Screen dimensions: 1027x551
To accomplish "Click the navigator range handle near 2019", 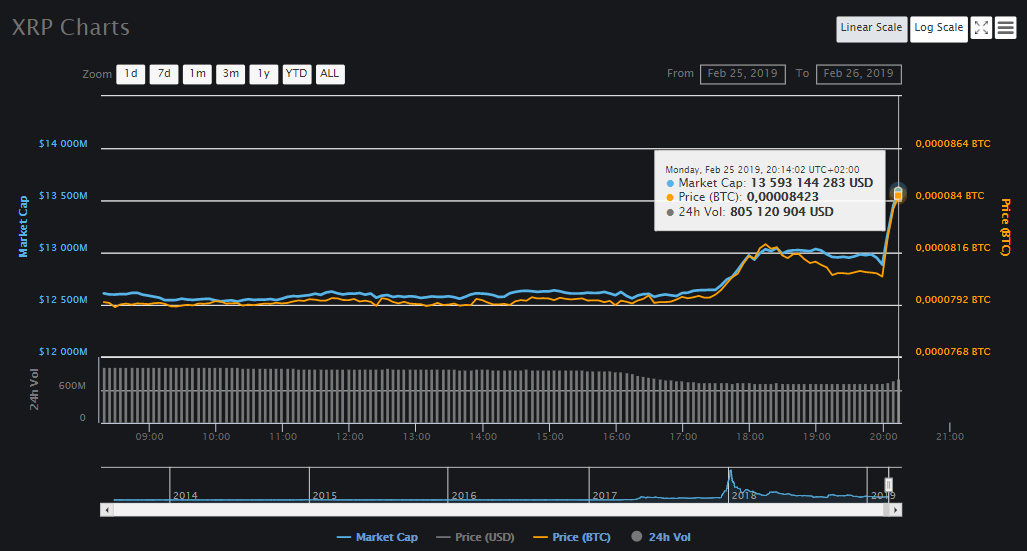I will [x=888, y=485].
